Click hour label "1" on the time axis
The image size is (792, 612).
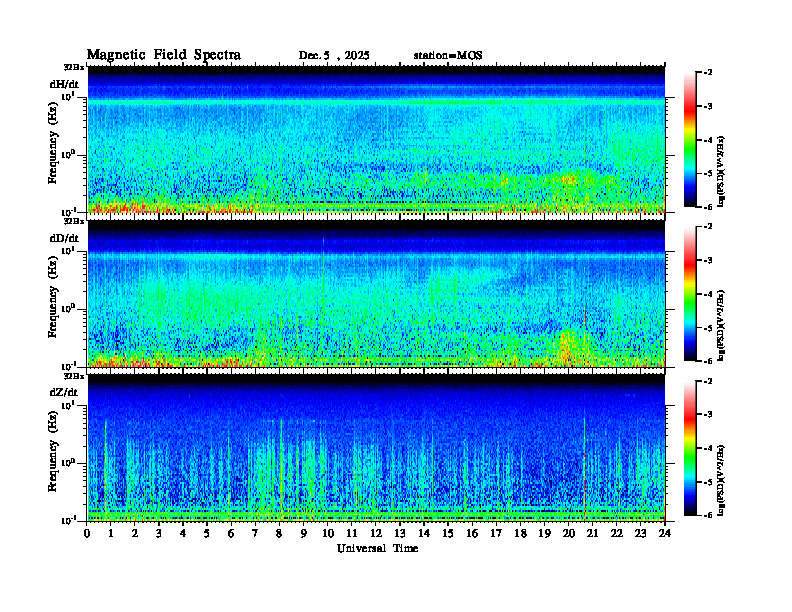[111, 533]
